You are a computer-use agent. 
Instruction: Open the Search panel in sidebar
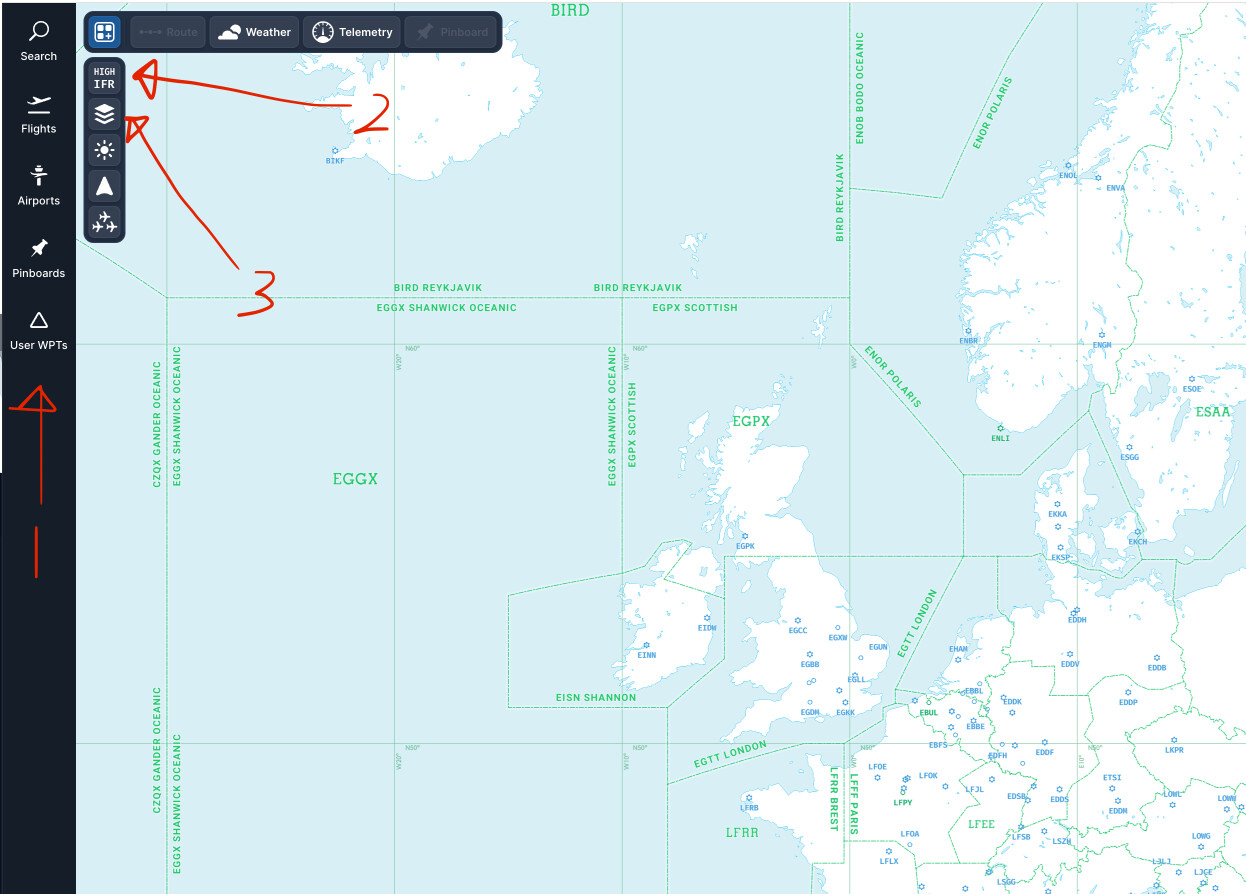[38, 41]
